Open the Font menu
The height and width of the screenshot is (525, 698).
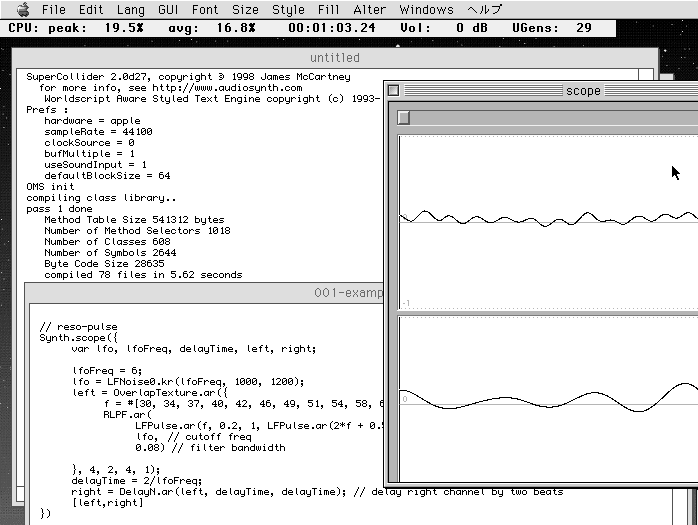click(205, 9)
